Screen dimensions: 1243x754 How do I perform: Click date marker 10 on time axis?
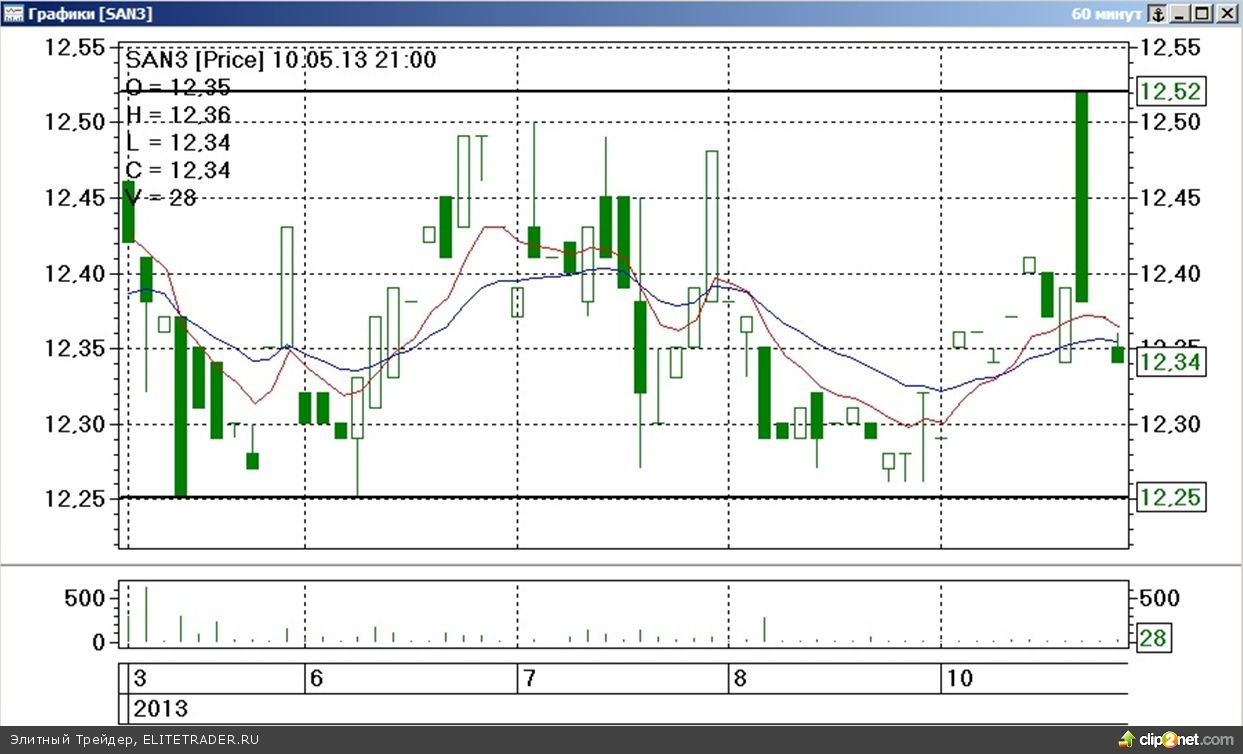(x=959, y=679)
